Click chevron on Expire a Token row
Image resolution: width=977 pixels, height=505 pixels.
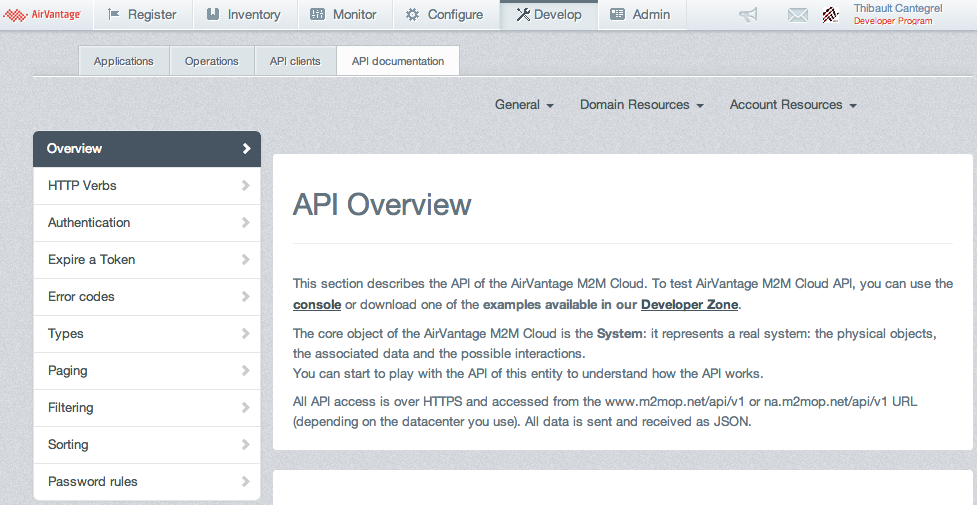coord(245,259)
